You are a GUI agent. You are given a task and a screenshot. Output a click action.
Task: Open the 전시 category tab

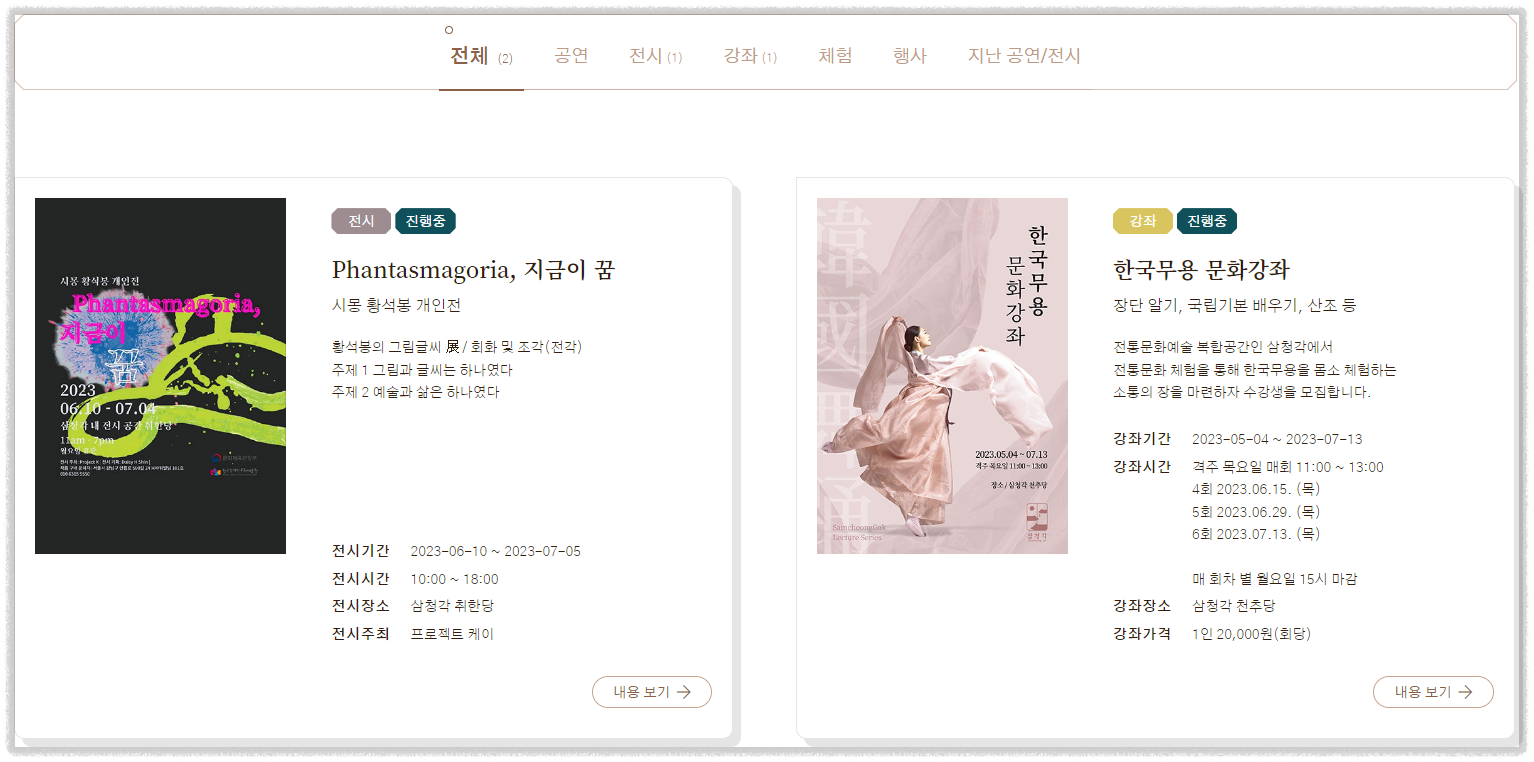tap(655, 56)
